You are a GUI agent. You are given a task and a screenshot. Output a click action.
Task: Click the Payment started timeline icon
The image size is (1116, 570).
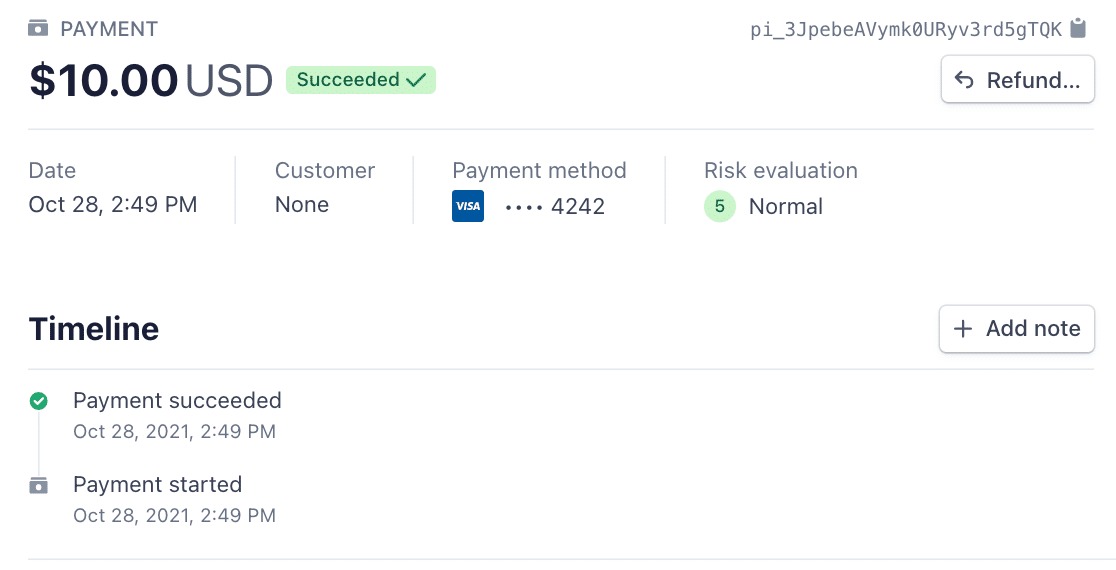[38, 485]
